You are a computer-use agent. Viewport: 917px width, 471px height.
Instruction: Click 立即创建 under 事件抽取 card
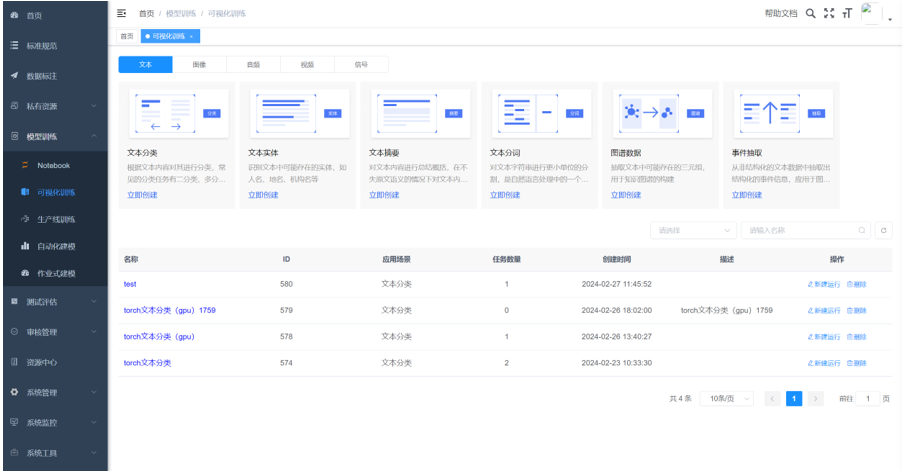(747, 195)
